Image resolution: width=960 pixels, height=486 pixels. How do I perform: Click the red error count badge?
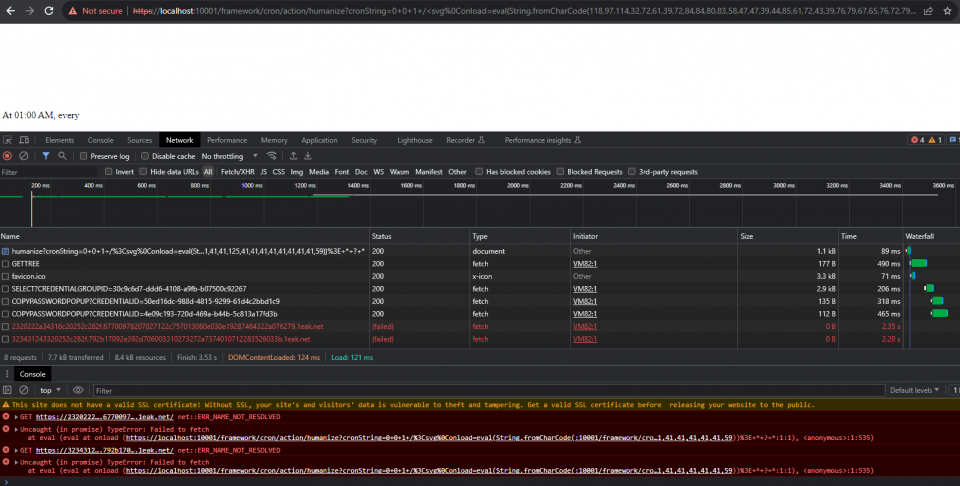[917, 140]
